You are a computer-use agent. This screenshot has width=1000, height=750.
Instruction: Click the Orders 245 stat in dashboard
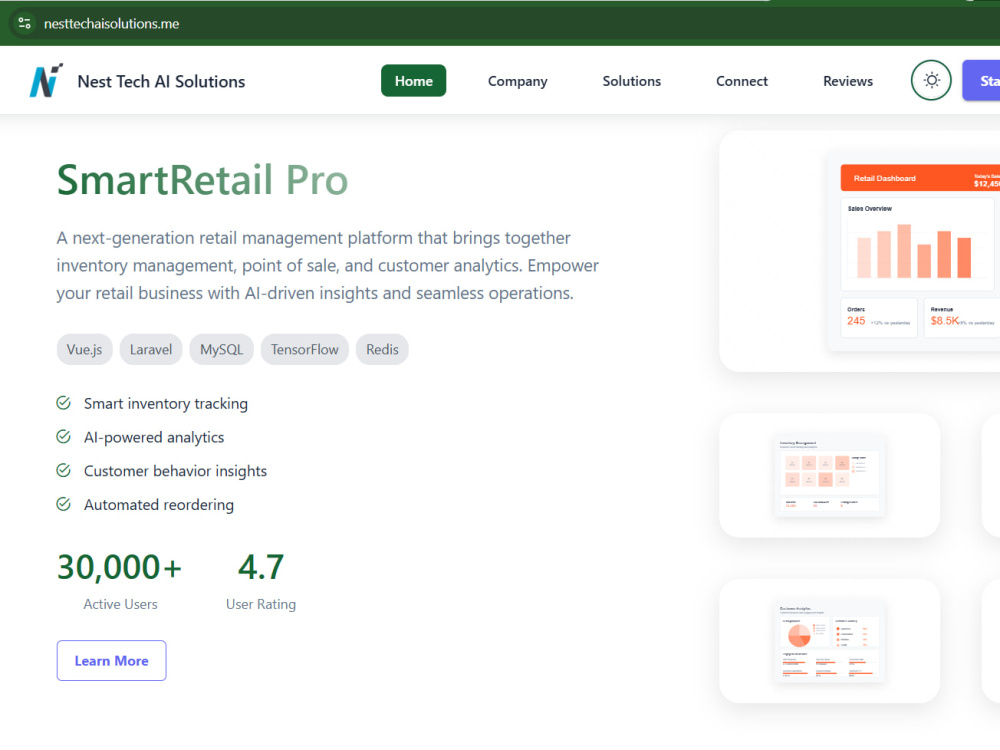click(878, 317)
